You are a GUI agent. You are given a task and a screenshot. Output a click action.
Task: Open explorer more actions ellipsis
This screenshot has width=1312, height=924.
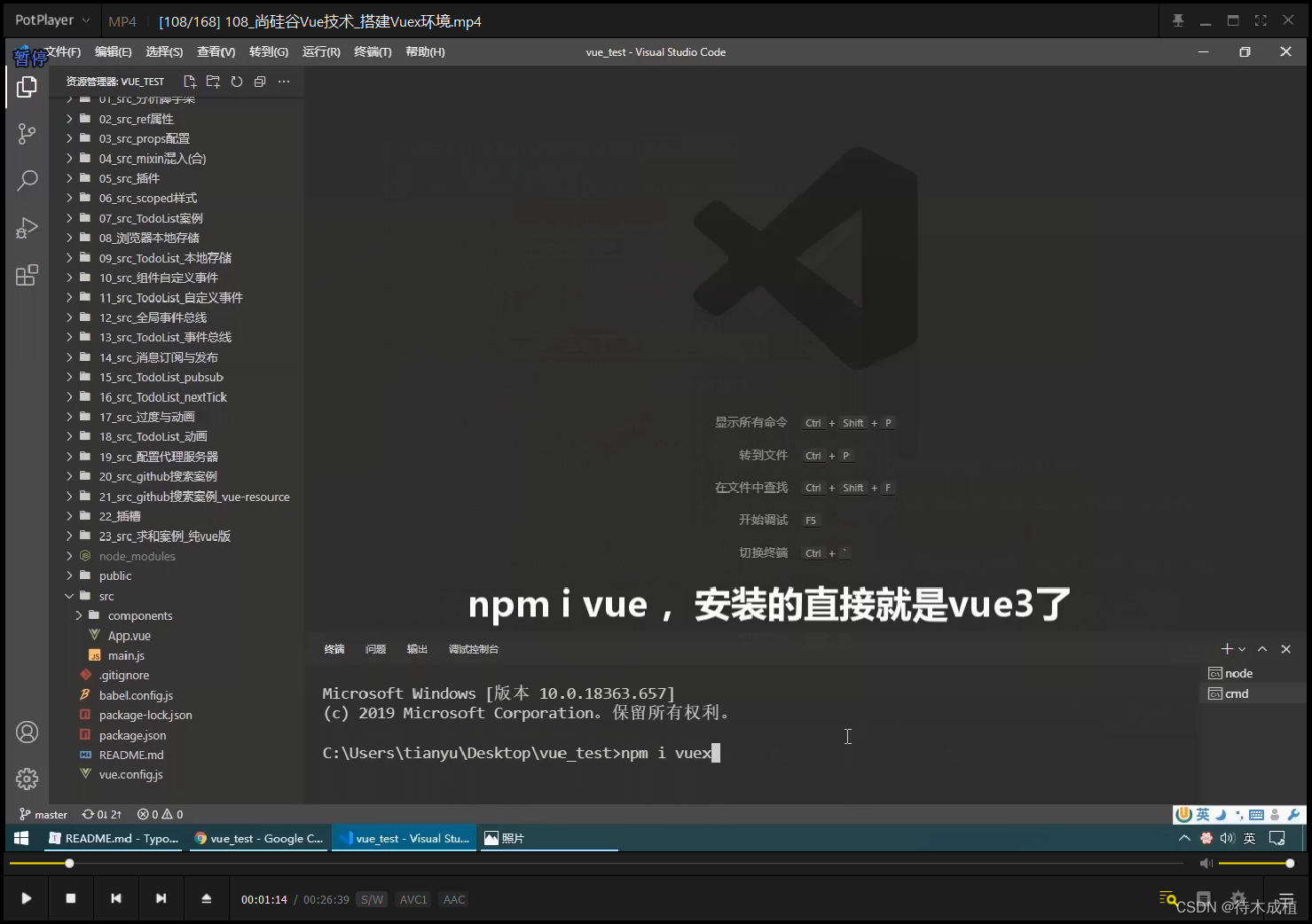(284, 82)
